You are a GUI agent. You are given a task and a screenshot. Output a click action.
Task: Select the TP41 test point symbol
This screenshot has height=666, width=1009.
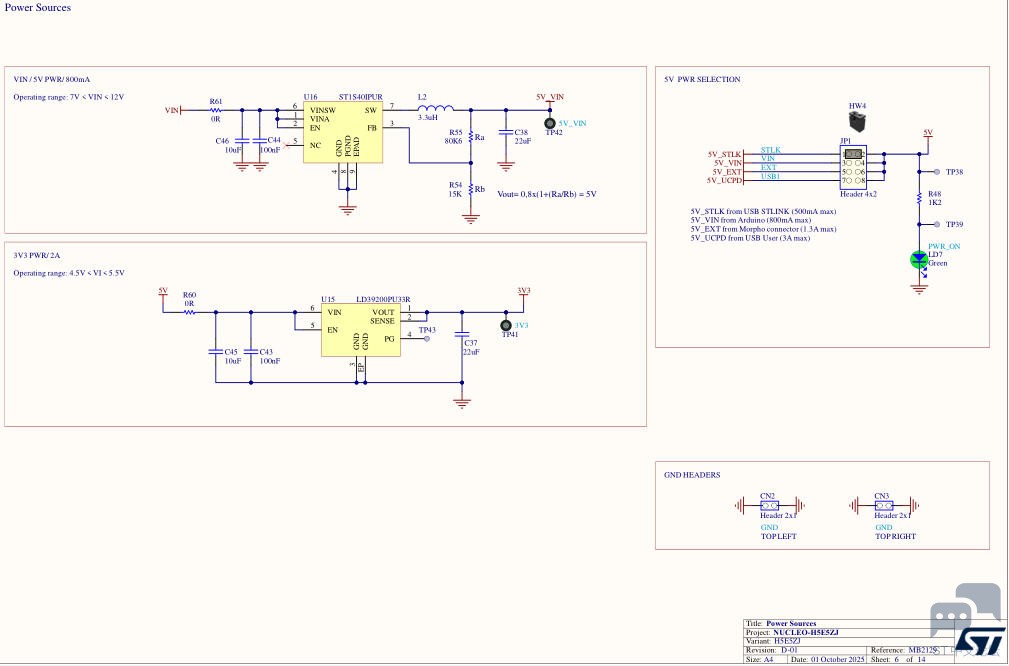506,326
